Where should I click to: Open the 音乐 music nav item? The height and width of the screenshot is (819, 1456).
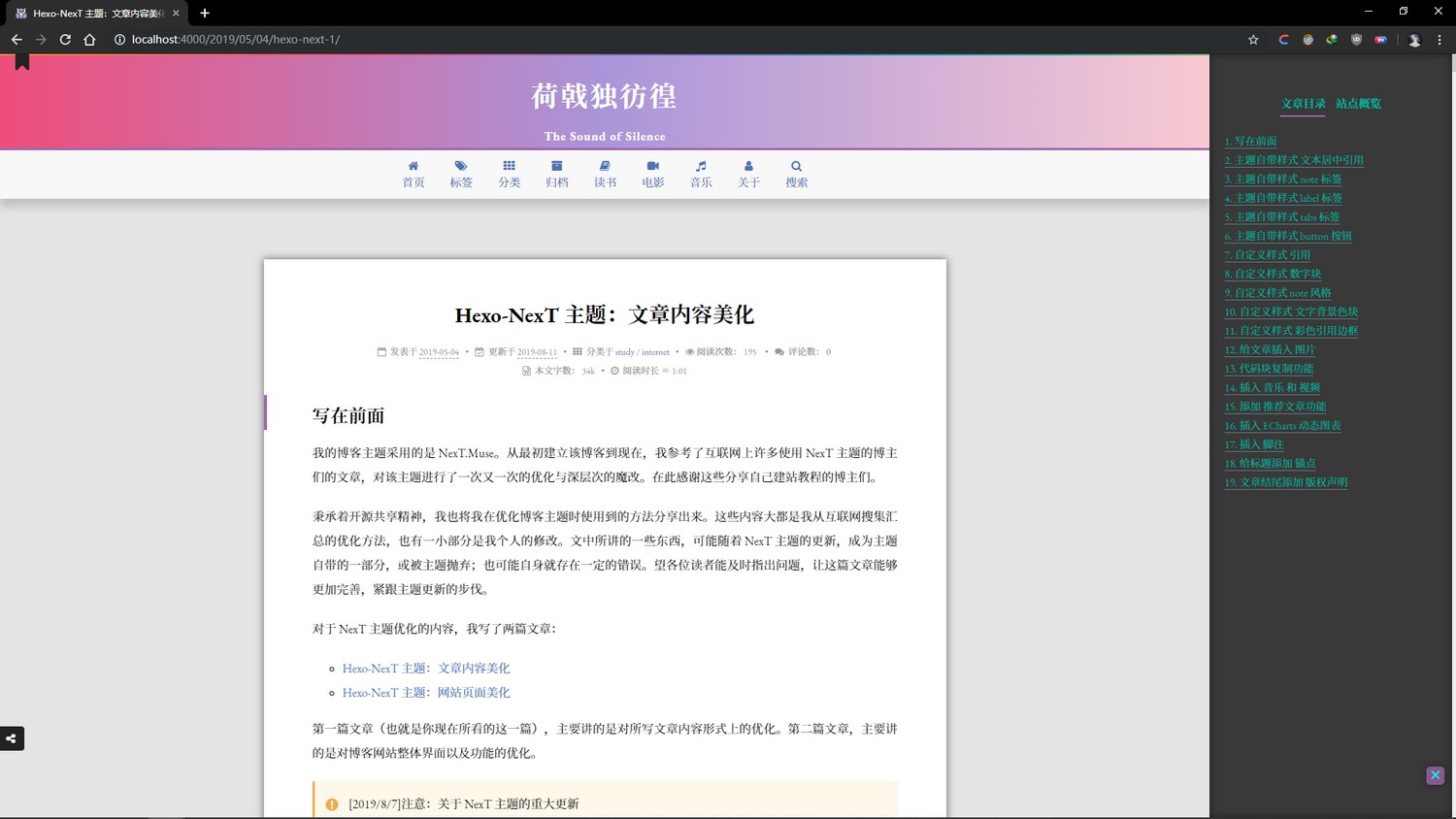pos(701,175)
